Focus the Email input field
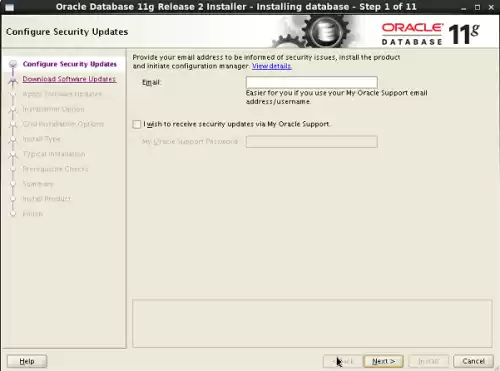 (312, 82)
